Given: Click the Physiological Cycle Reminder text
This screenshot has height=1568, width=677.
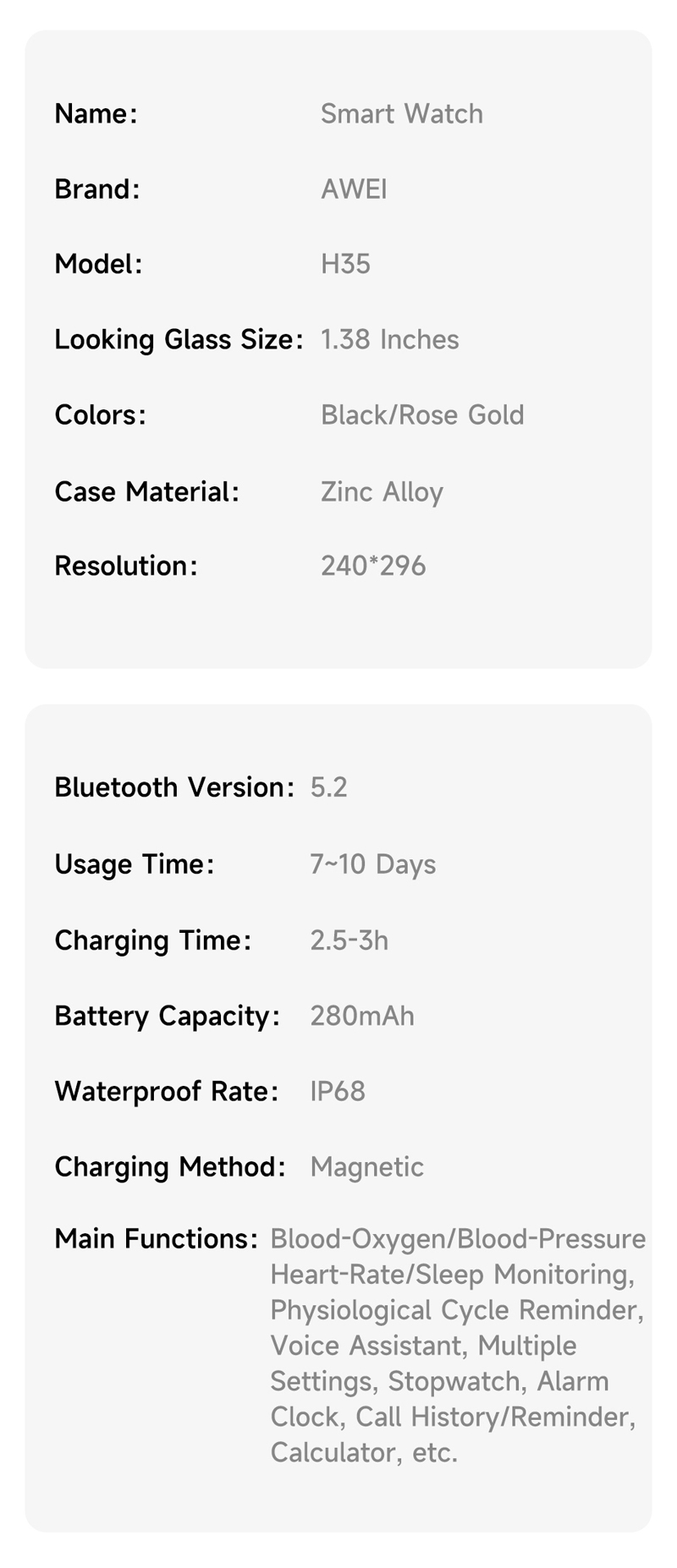Looking at the screenshot, I should point(457,1310).
